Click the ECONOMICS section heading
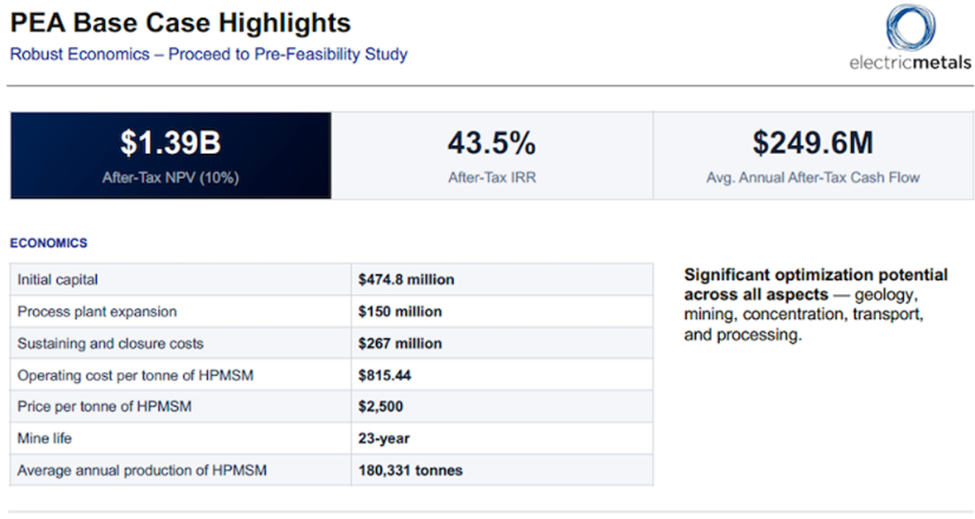 point(48,243)
